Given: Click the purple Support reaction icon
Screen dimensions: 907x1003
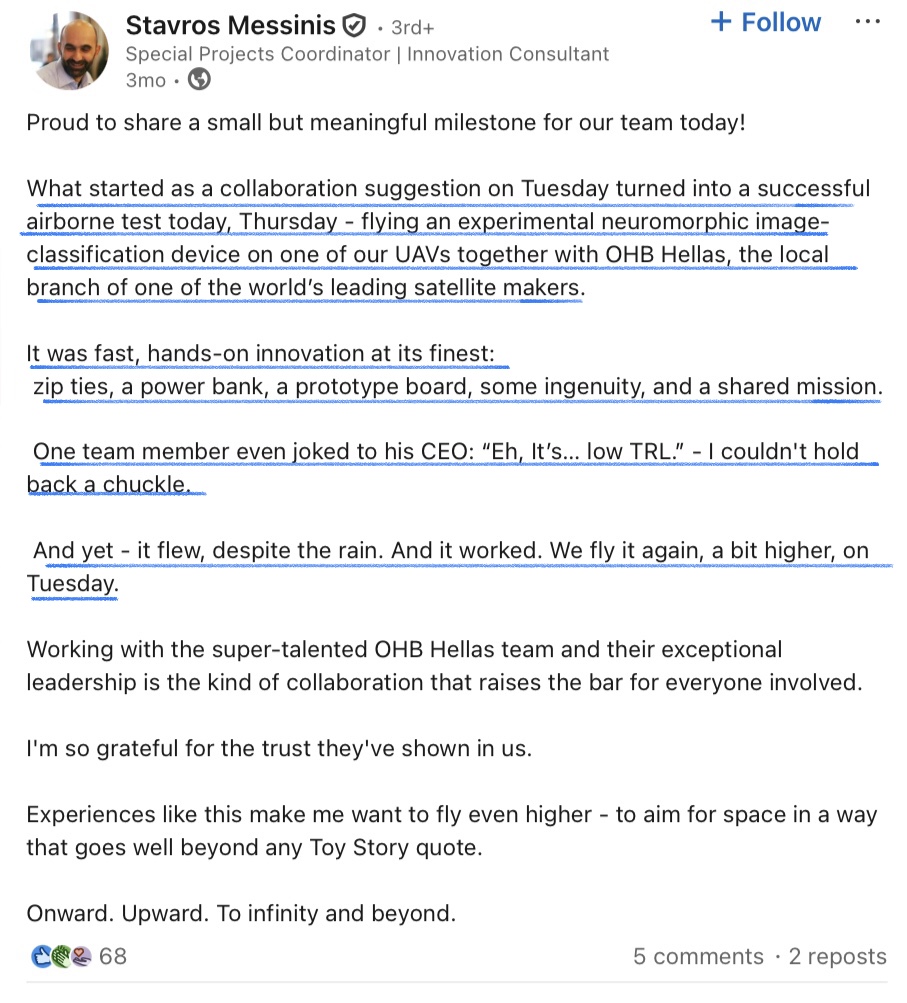Looking at the screenshot, I should point(81,957).
